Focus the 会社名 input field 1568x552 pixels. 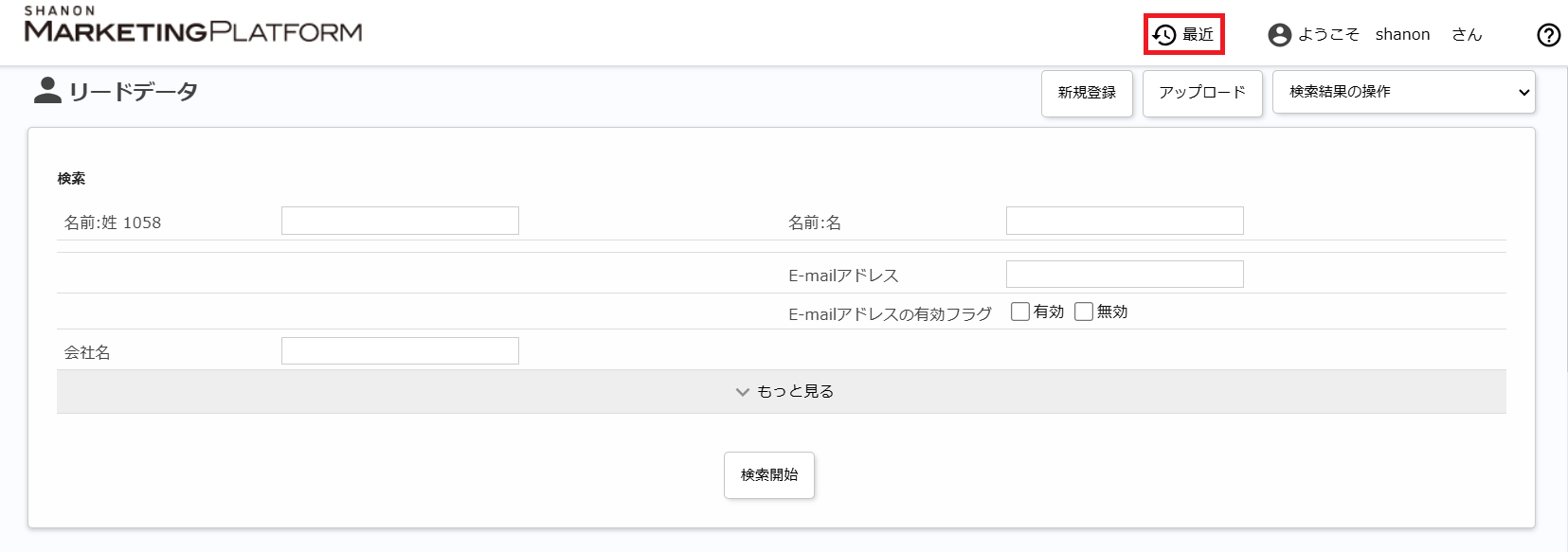point(400,350)
